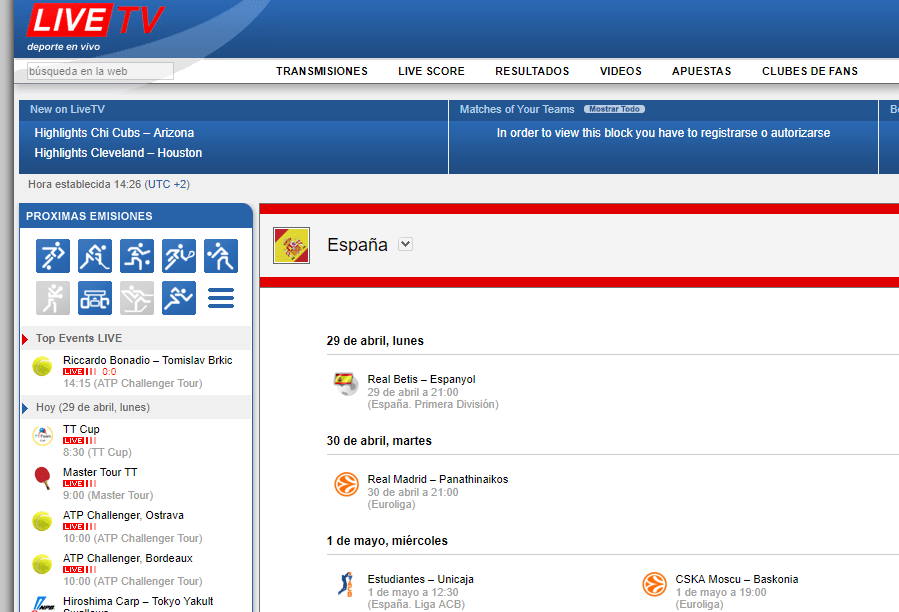Open Highlights Chi Cubs – Arizona link
Viewport: 899px width, 612px height.
[114, 132]
